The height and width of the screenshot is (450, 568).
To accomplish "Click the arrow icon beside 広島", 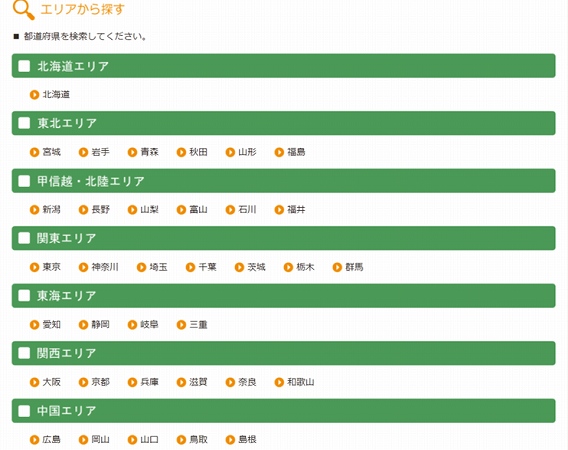I will 34,440.
